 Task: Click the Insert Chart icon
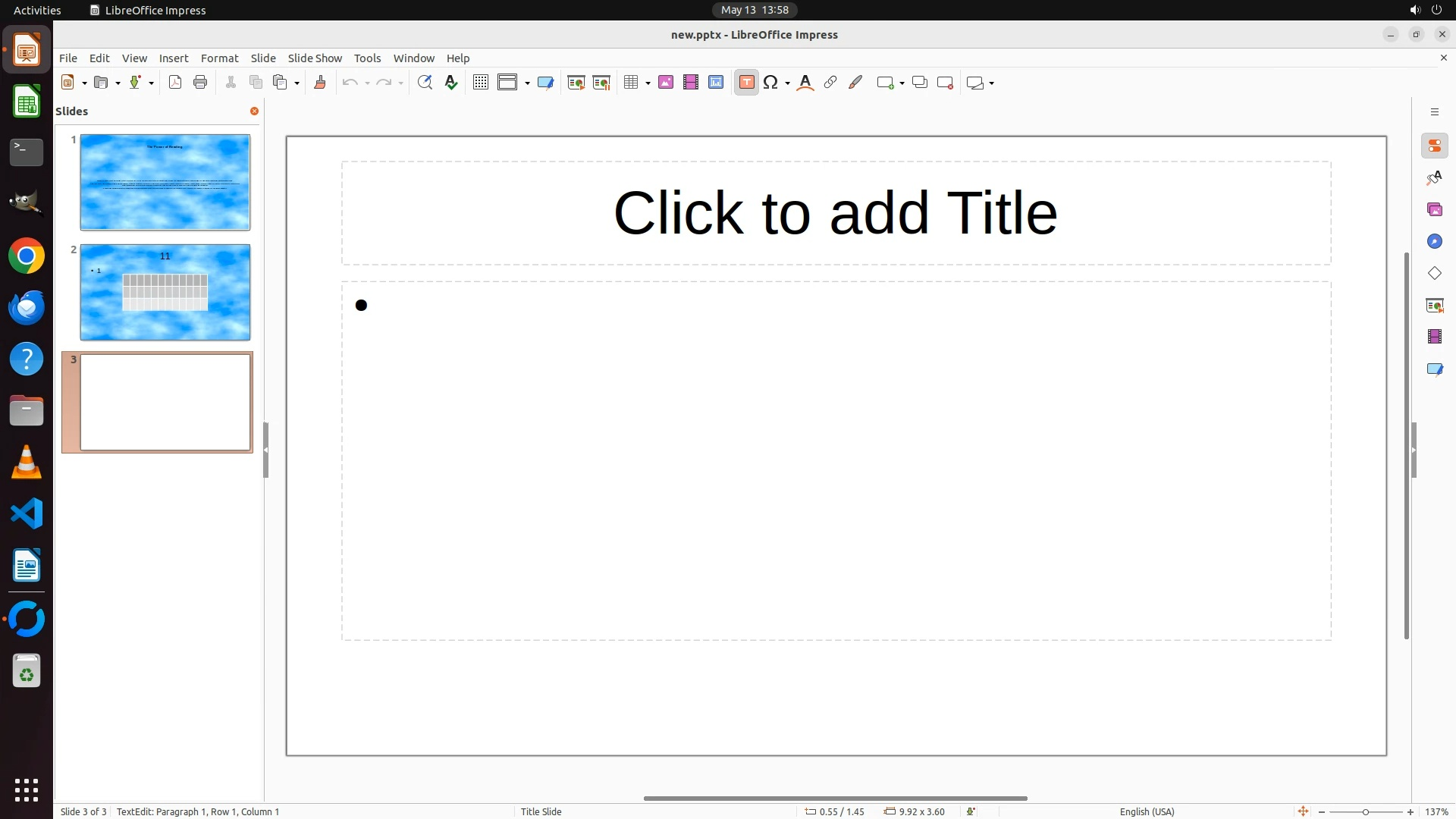716,83
